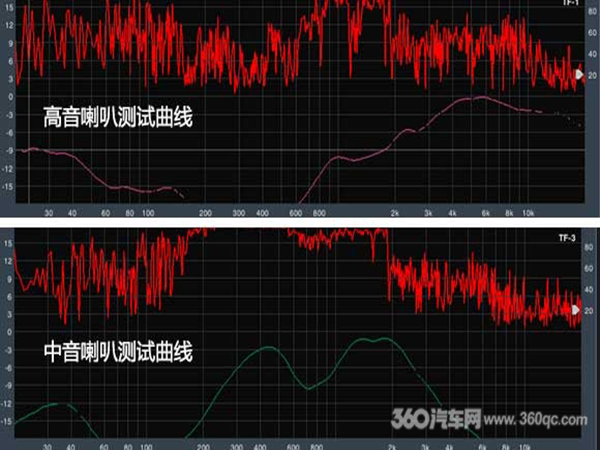The height and width of the screenshot is (450, 600).
Task: Click the 0 dB label on top graph
Action: [9, 97]
